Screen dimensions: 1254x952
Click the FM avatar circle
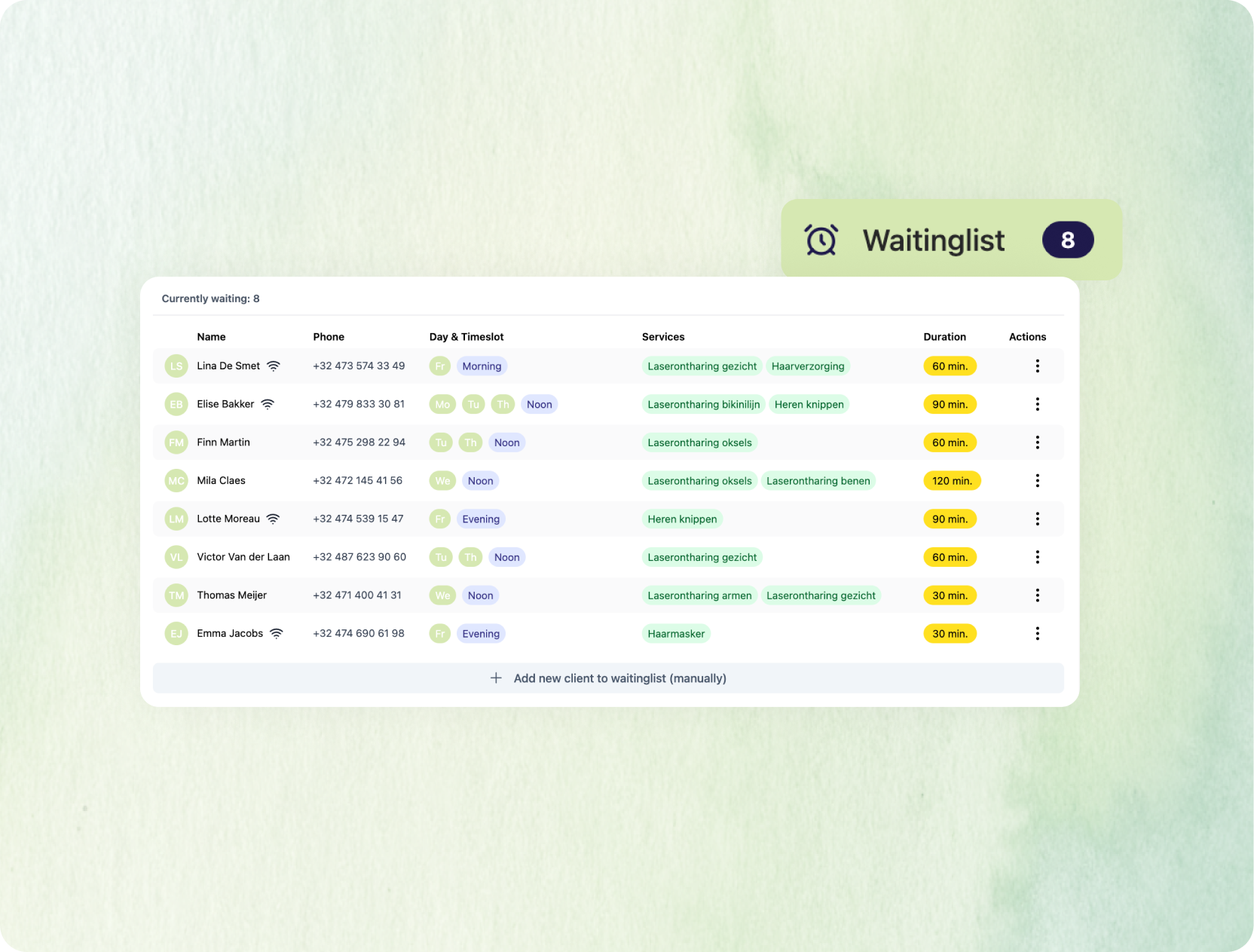click(x=176, y=442)
